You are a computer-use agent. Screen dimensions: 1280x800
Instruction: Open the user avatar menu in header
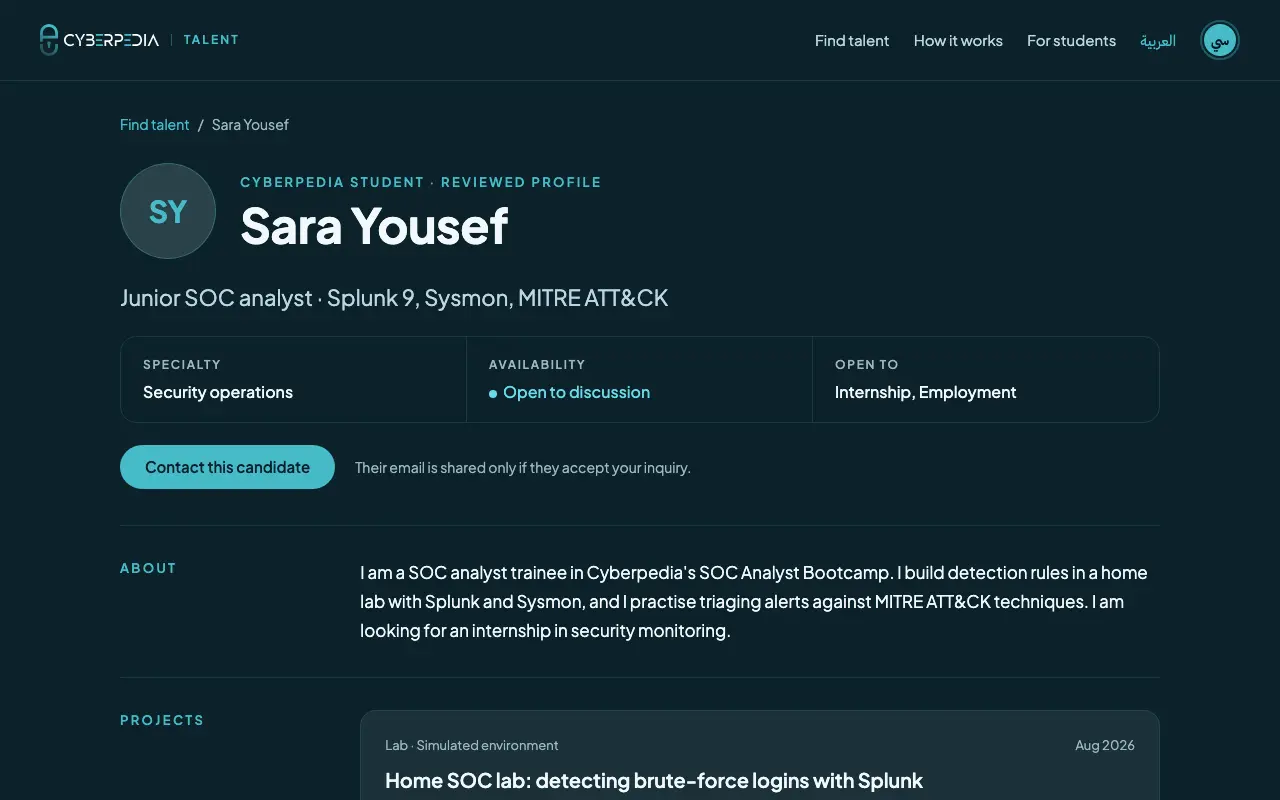[1219, 40]
